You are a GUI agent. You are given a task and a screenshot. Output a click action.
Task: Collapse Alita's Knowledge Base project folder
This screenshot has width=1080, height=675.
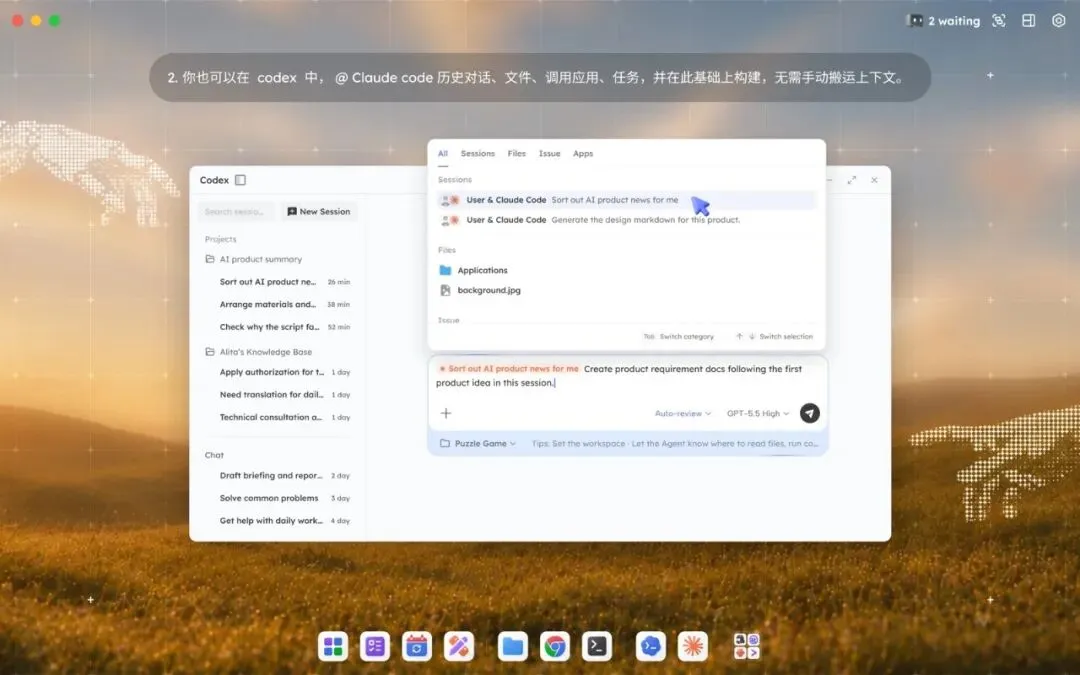pos(258,351)
